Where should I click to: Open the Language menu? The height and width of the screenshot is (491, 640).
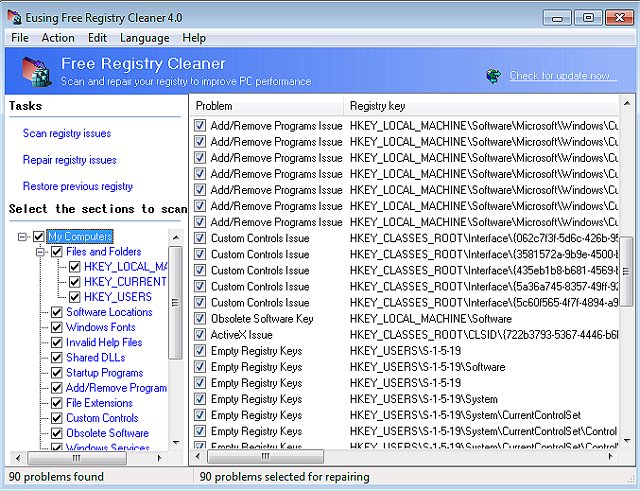click(144, 37)
